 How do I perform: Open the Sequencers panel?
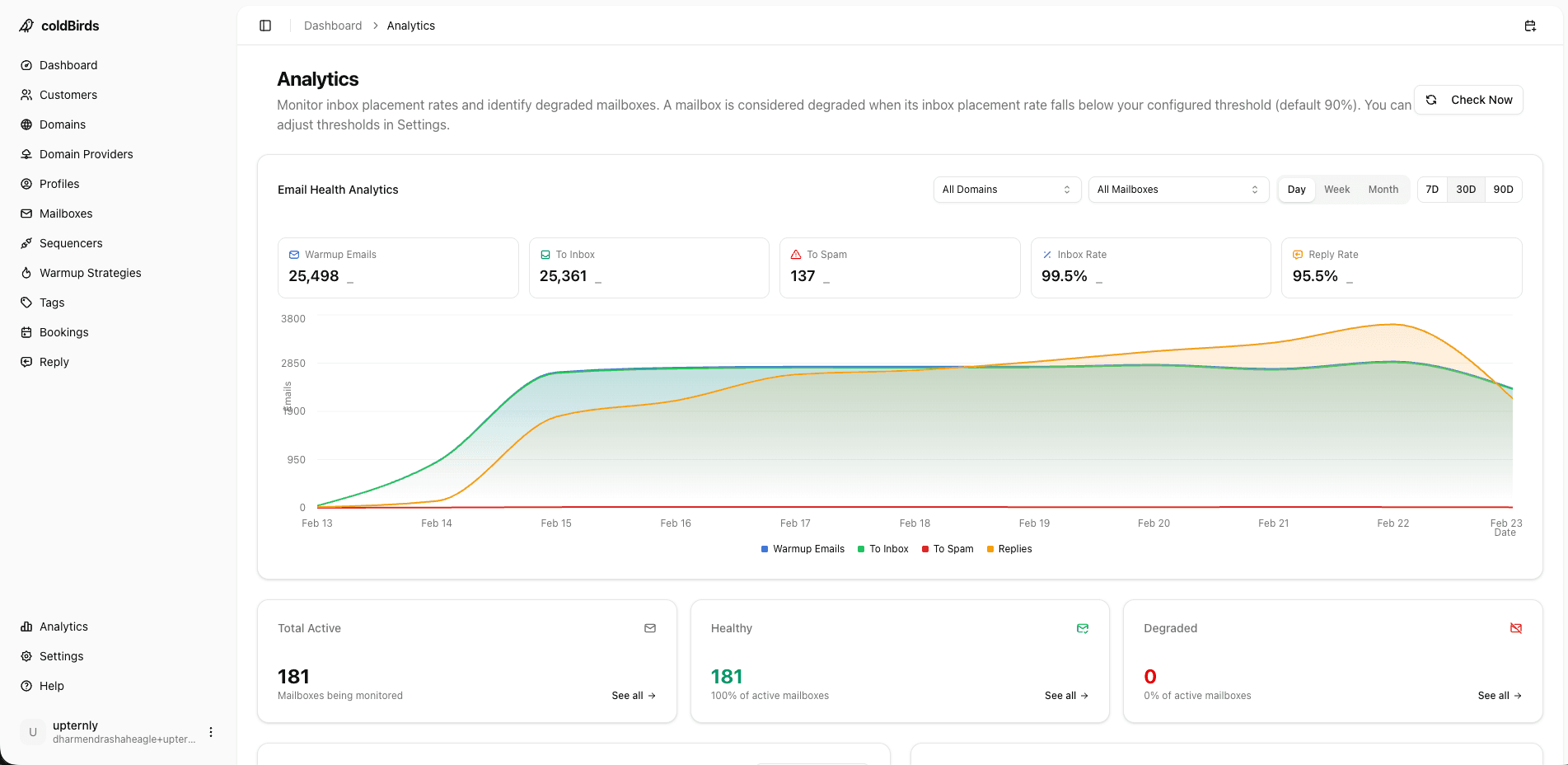(70, 243)
